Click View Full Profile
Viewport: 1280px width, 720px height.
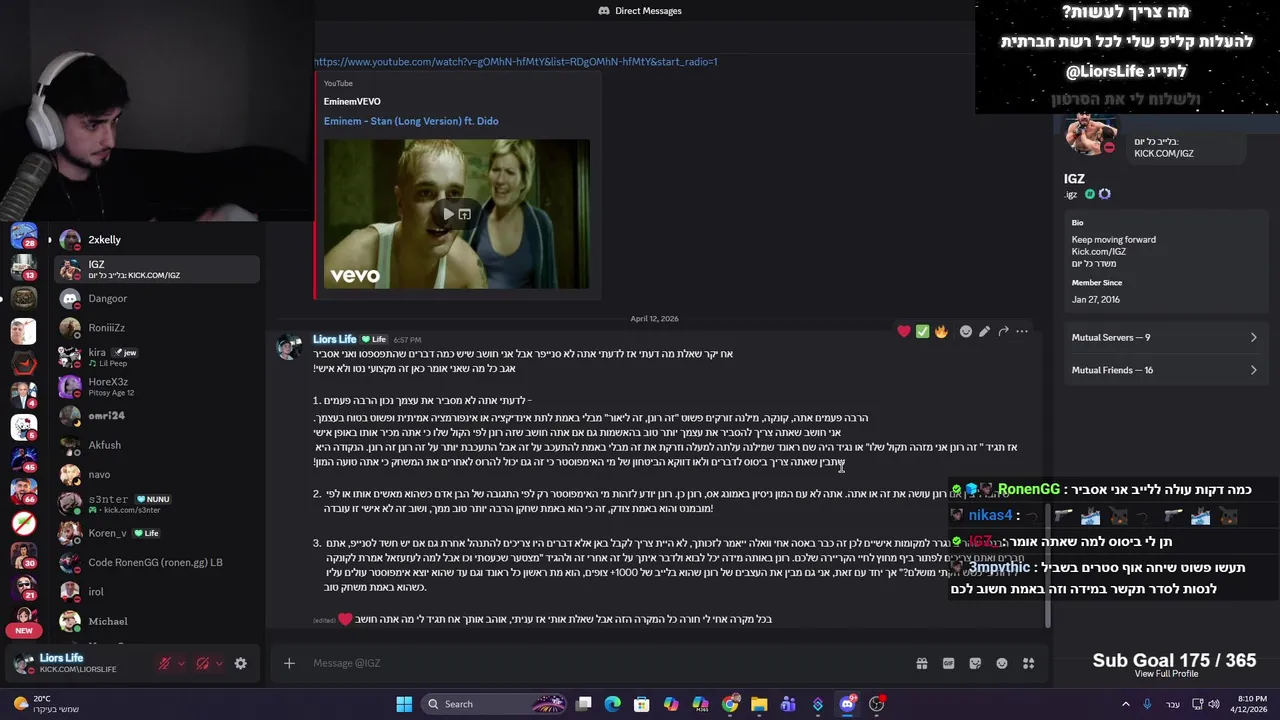pos(1166,674)
